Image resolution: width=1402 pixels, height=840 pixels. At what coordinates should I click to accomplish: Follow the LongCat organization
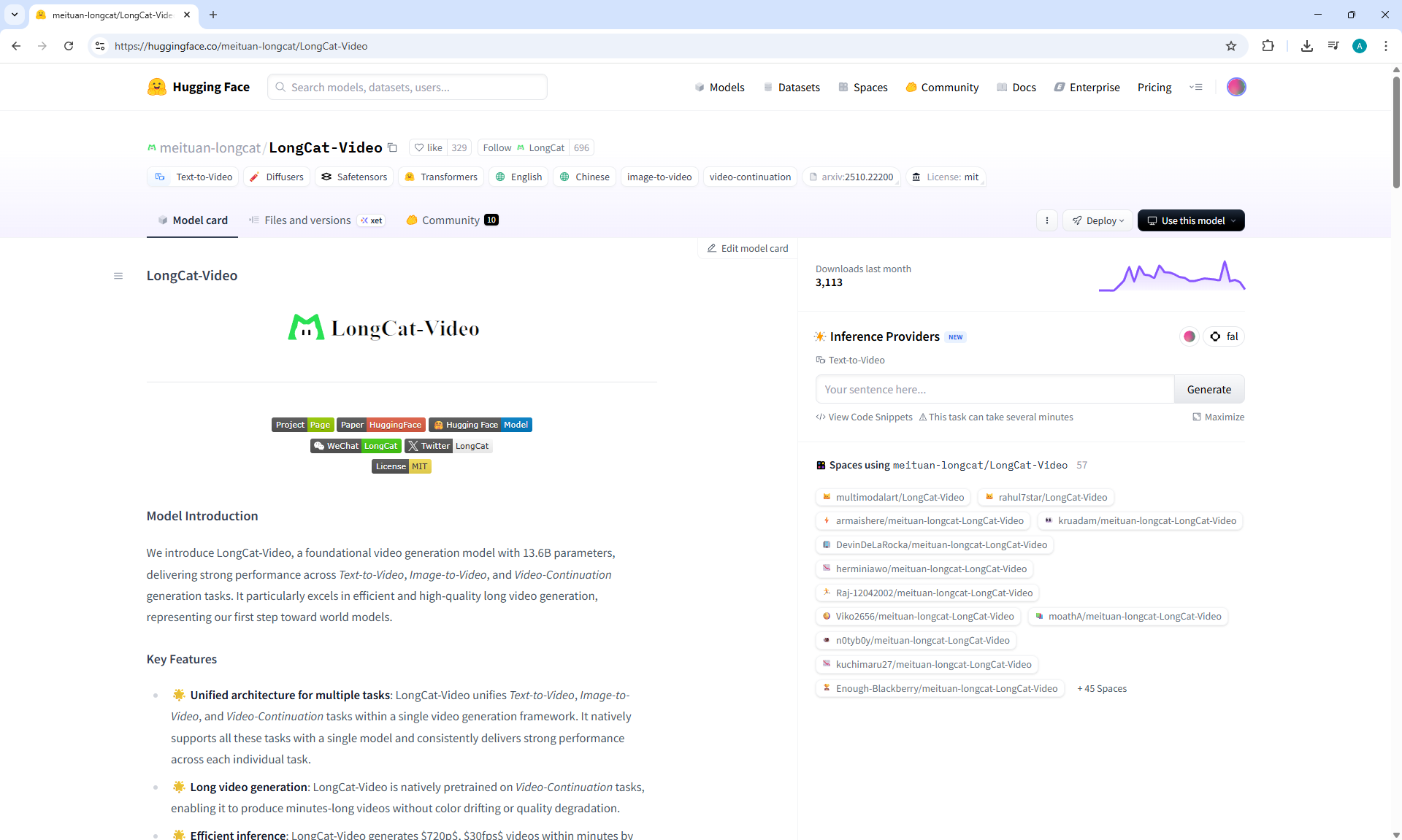click(497, 147)
